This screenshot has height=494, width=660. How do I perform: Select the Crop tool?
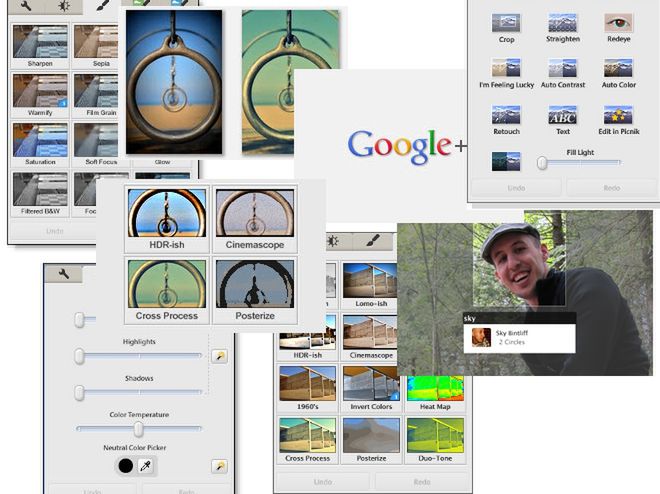[x=506, y=28]
